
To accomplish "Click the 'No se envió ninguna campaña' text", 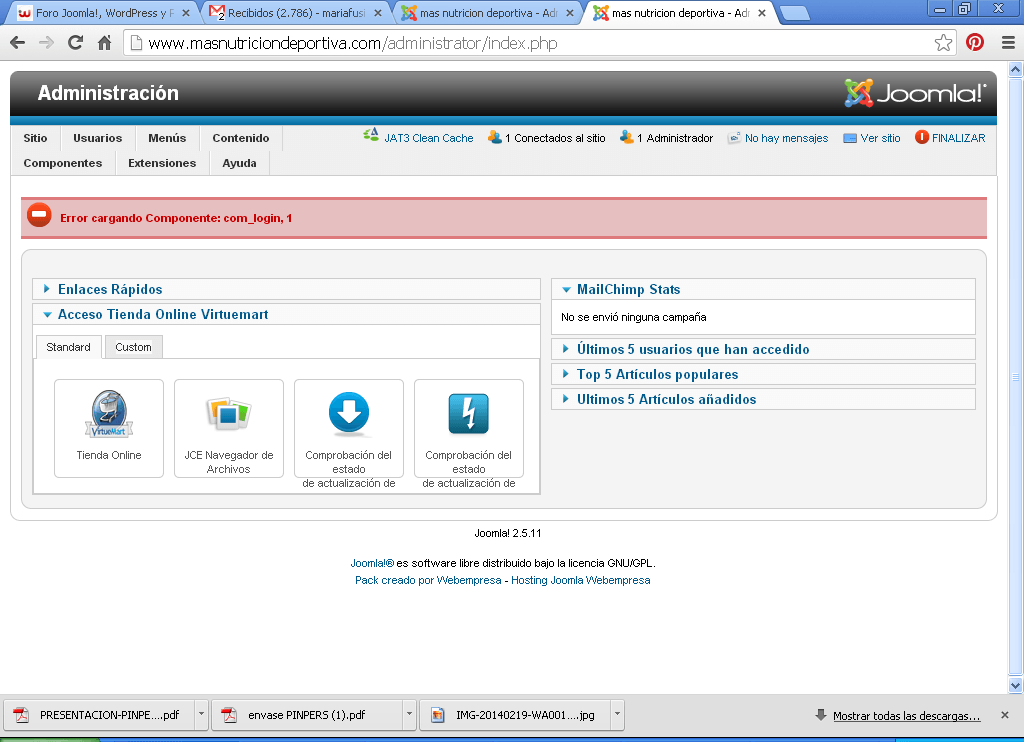I will (633, 317).
